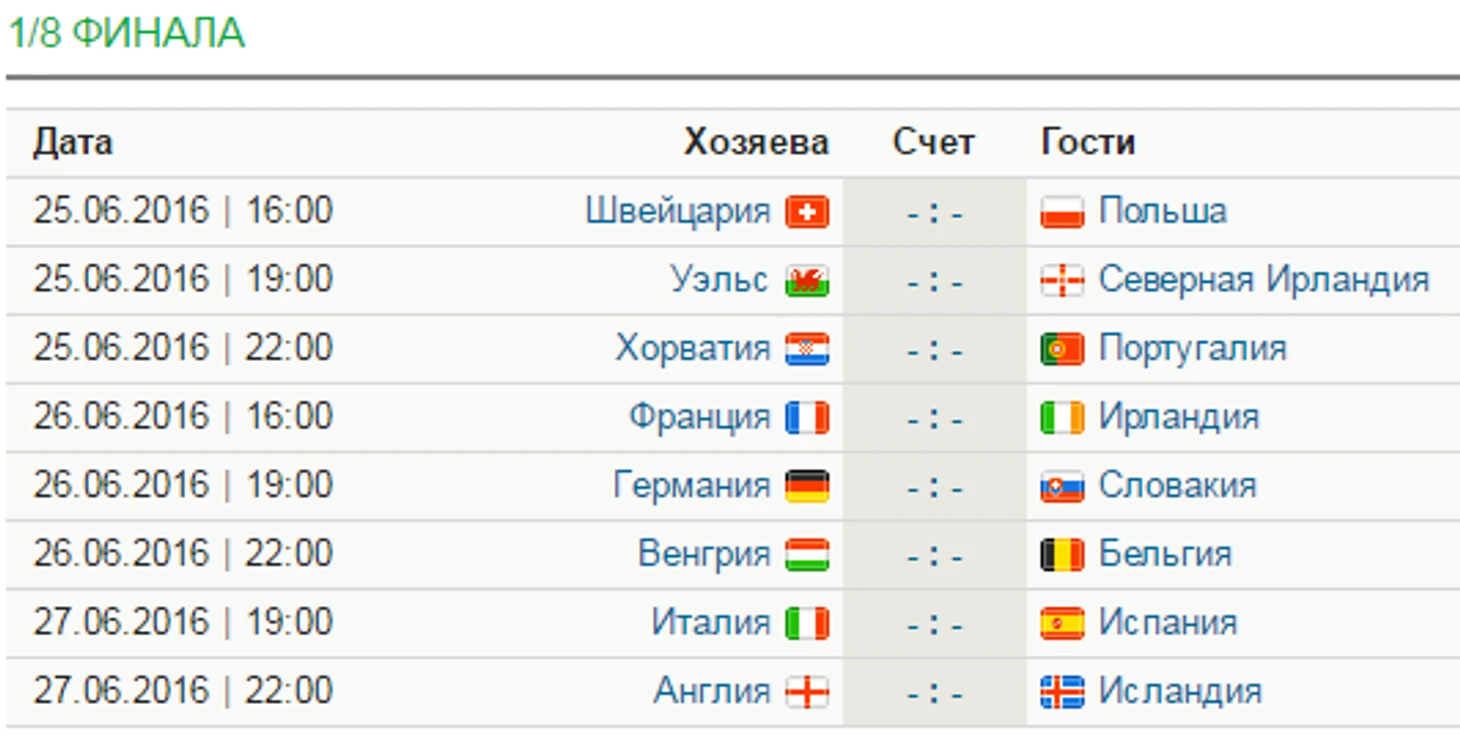Click the Spain flag icon
Viewport: 1460px width, 752px height.
tap(1062, 623)
